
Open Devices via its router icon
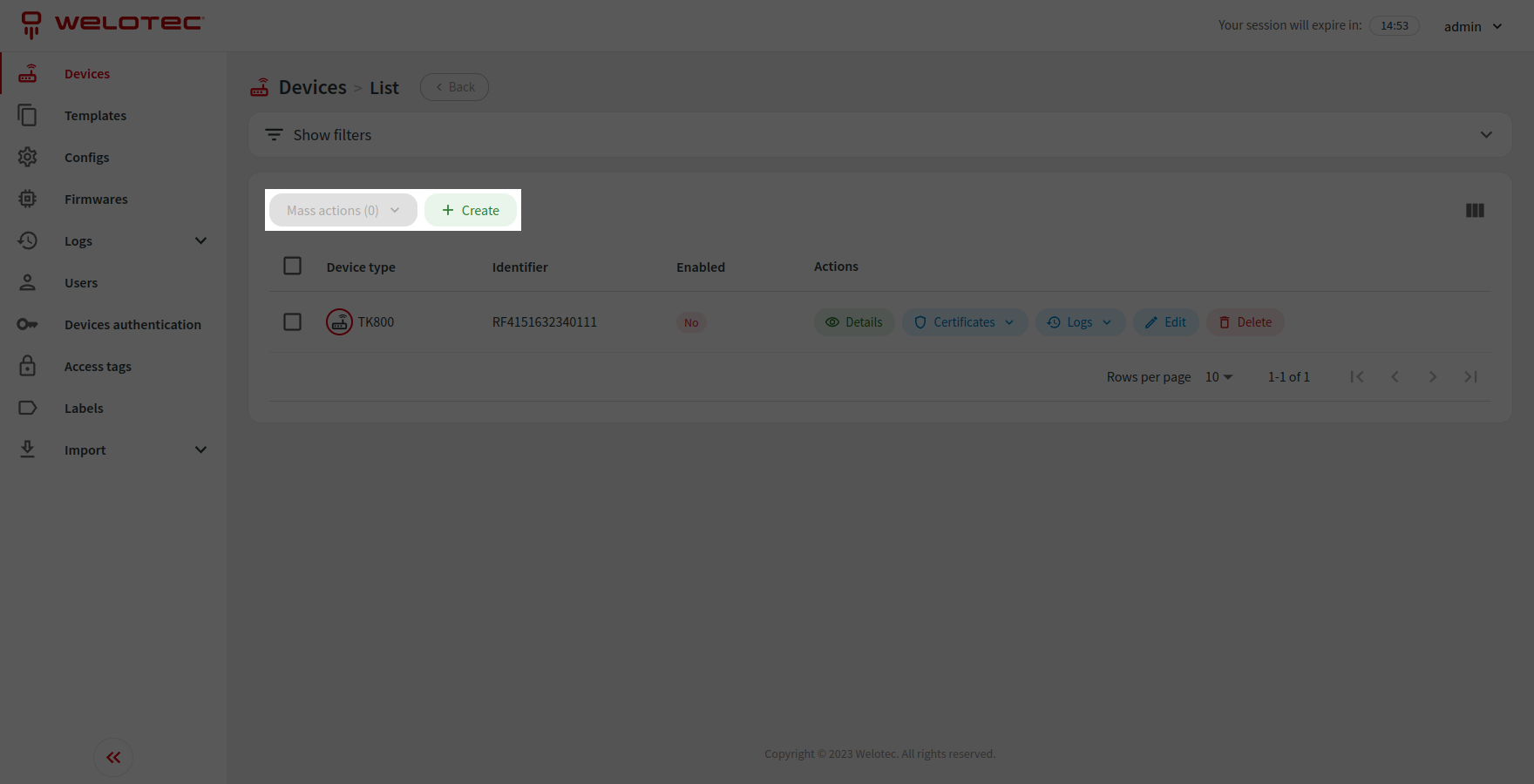click(28, 73)
